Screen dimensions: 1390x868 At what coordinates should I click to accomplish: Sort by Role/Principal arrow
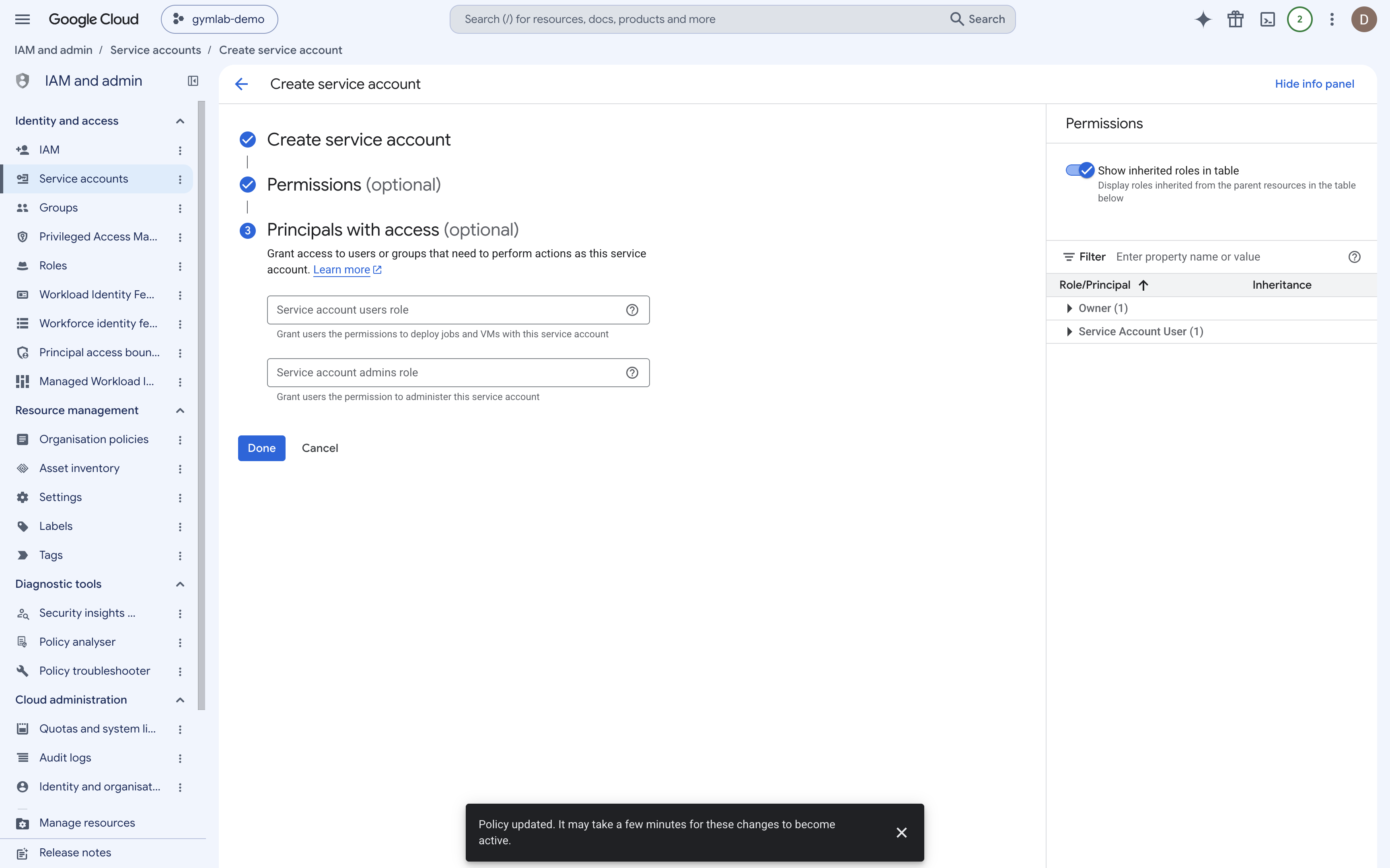pyautogui.click(x=1143, y=285)
